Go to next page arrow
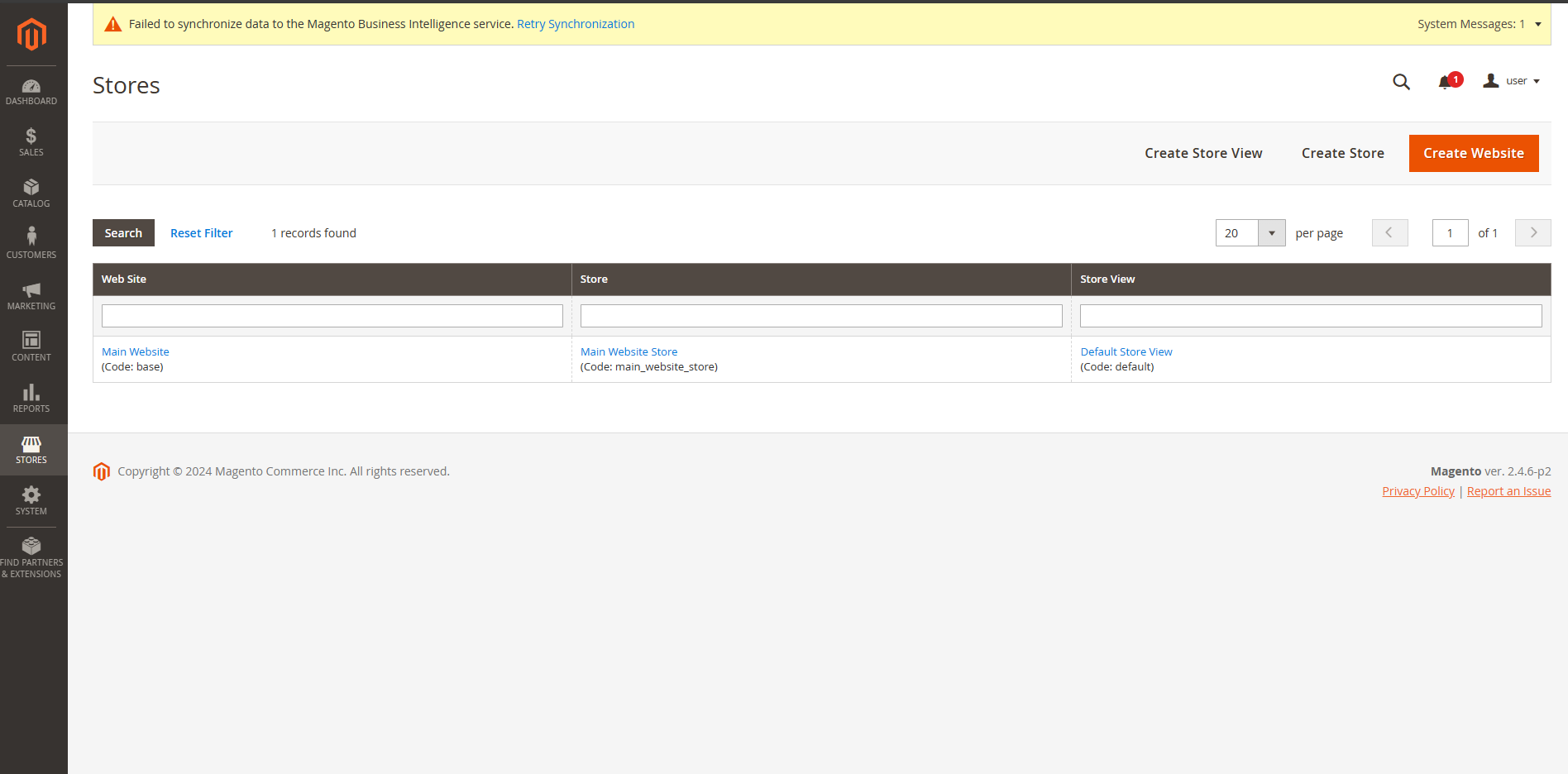The height and width of the screenshot is (774, 1568). pyautogui.click(x=1533, y=233)
